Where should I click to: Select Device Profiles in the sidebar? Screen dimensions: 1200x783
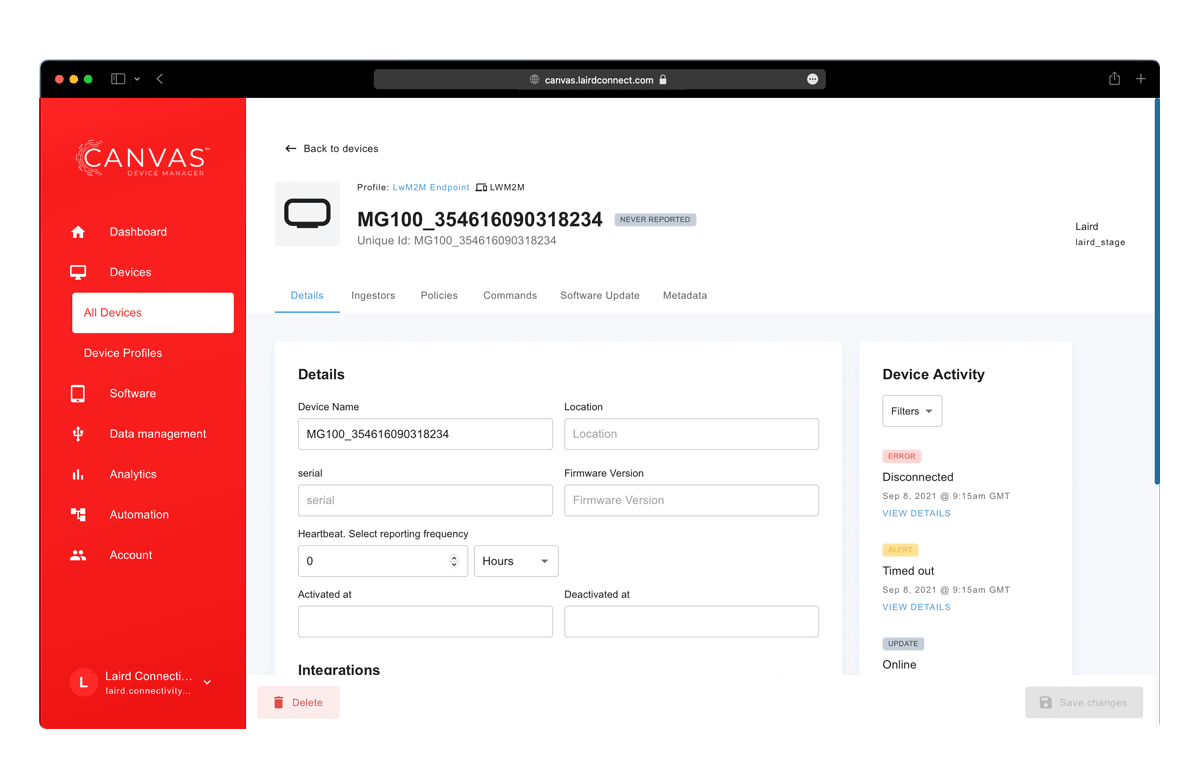(x=123, y=353)
